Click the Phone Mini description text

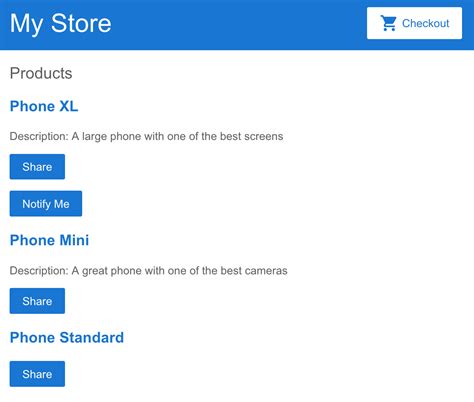pyautogui.click(x=149, y=271)
